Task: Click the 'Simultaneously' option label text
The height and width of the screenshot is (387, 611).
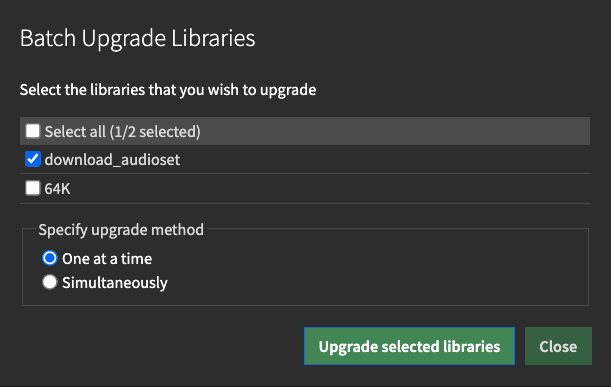Action: click(x=115, y=283)
